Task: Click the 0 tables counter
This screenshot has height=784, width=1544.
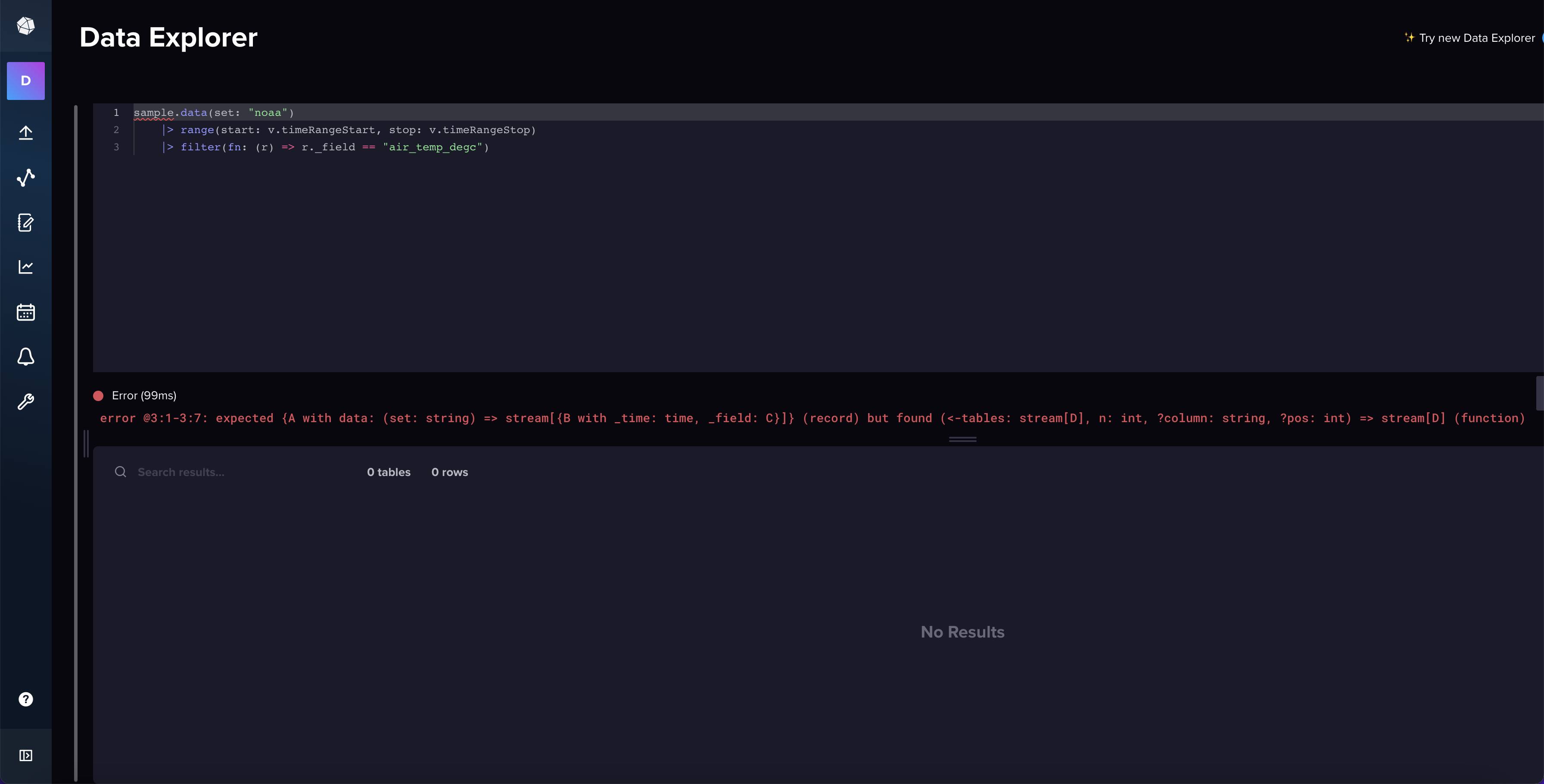Action: click(389, 472)
